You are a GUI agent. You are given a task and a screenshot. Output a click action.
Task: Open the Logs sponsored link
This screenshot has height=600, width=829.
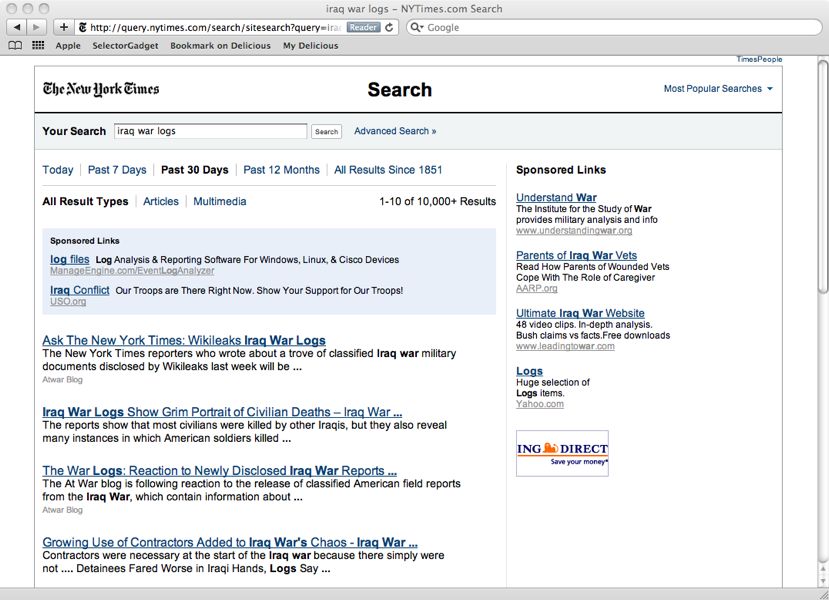coord(529,371)
